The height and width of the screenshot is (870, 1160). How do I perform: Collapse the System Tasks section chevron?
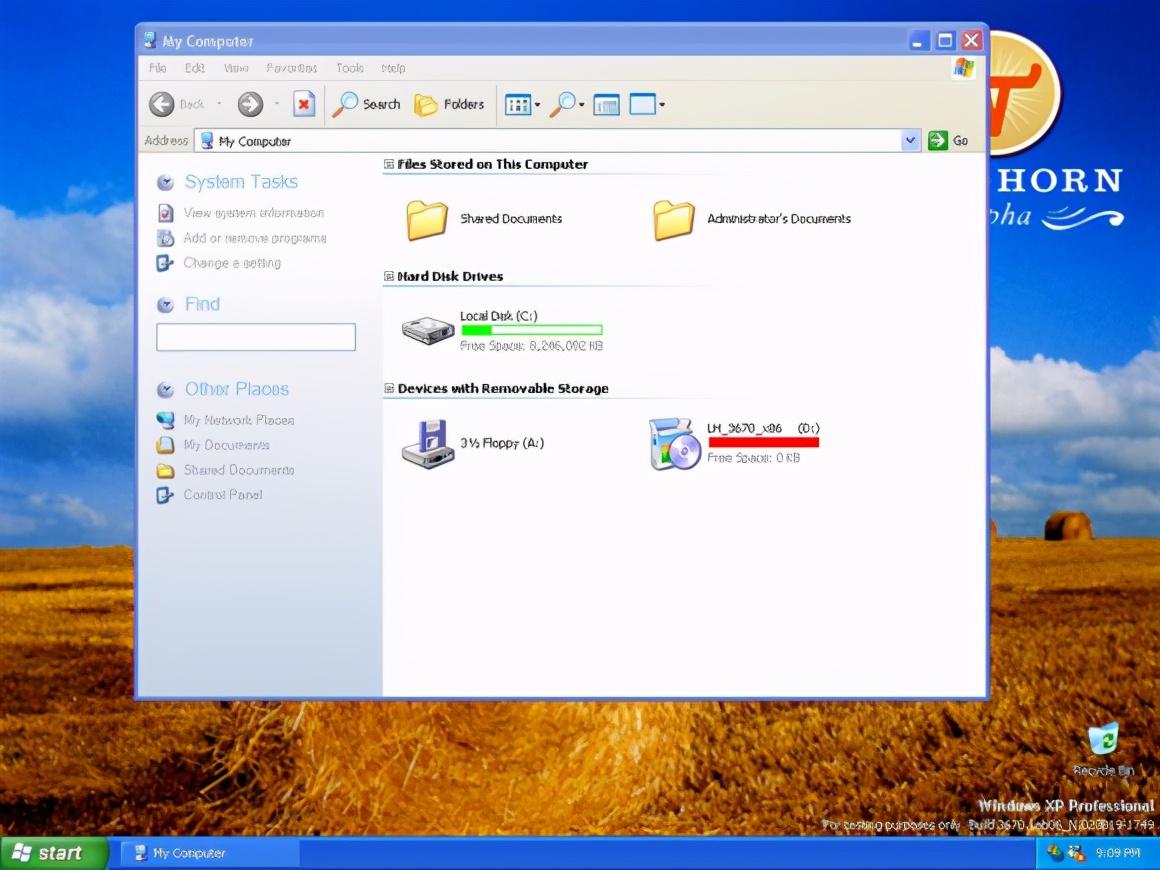click(166, 182)
